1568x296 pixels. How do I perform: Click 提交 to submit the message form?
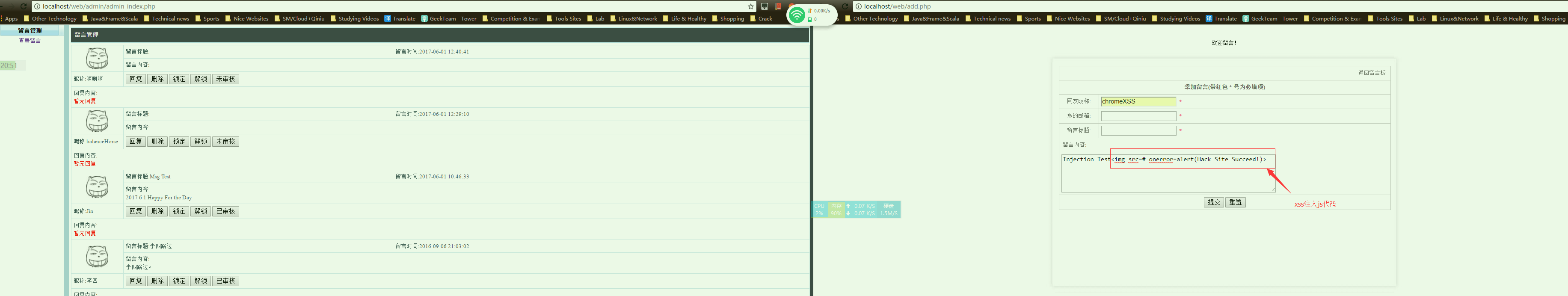coord(1213,202)
